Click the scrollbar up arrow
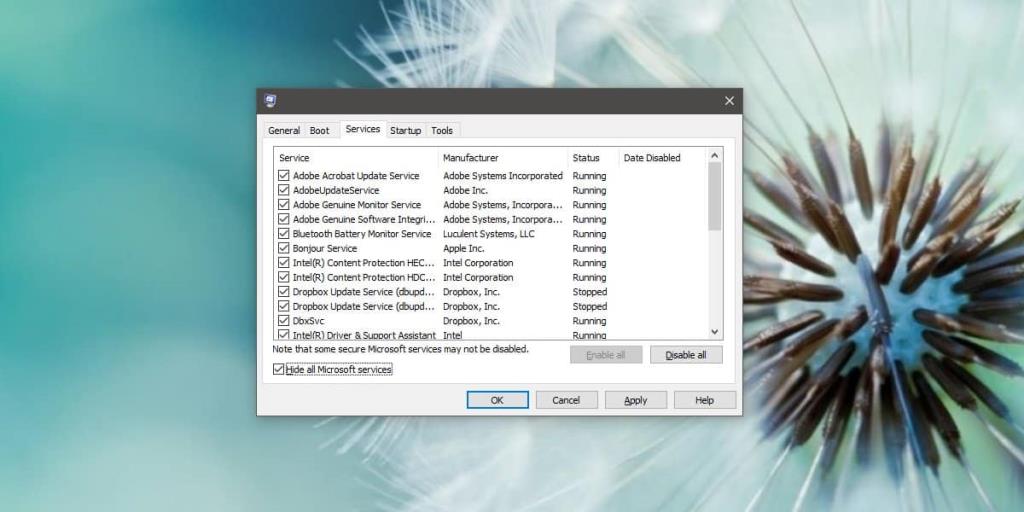The height and width of the screenshot is (512, 1024). point(714,155)
